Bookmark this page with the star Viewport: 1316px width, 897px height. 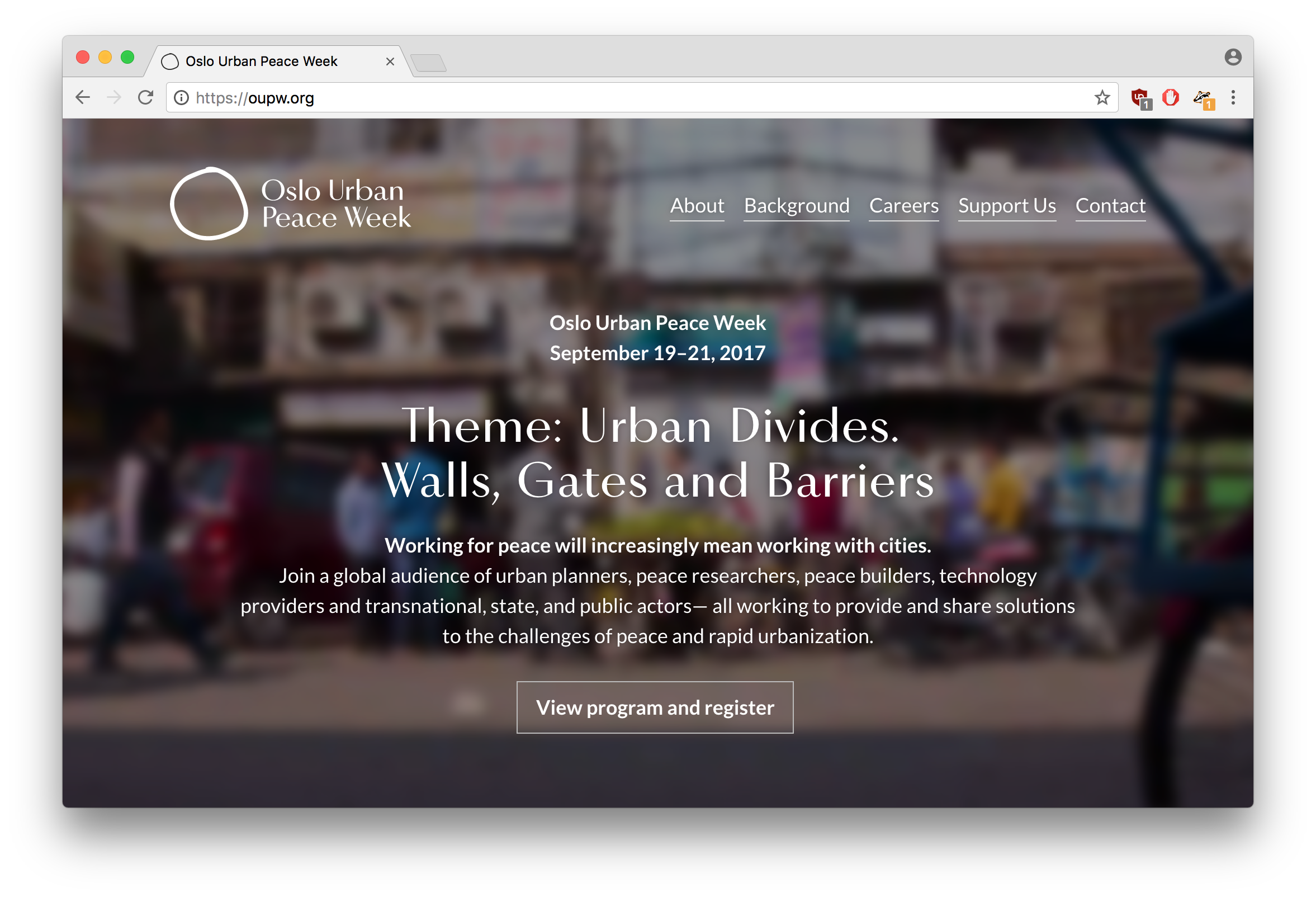pyautogui.click(x=1101, y=98)
